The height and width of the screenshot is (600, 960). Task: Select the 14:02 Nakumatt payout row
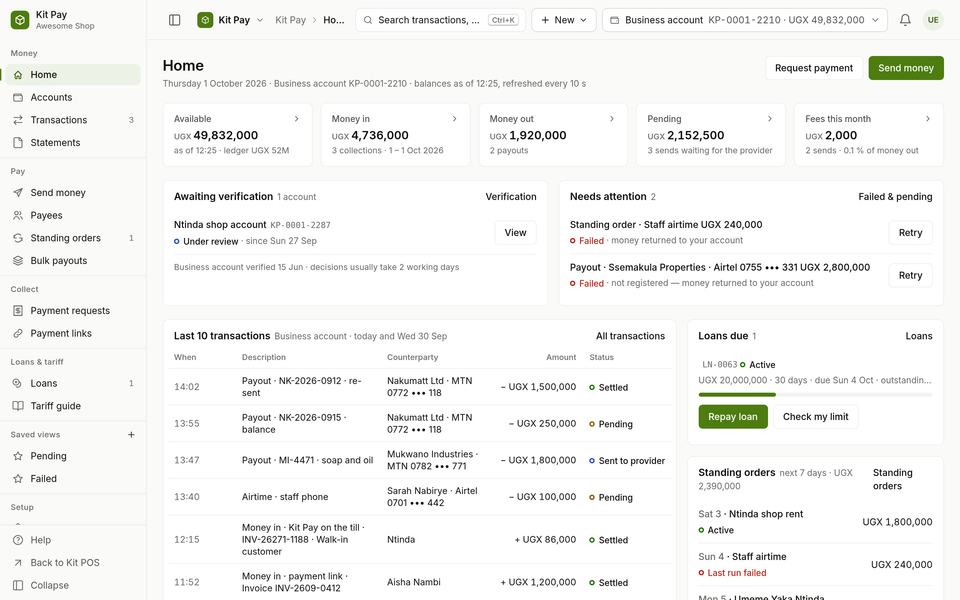point(419,387)
